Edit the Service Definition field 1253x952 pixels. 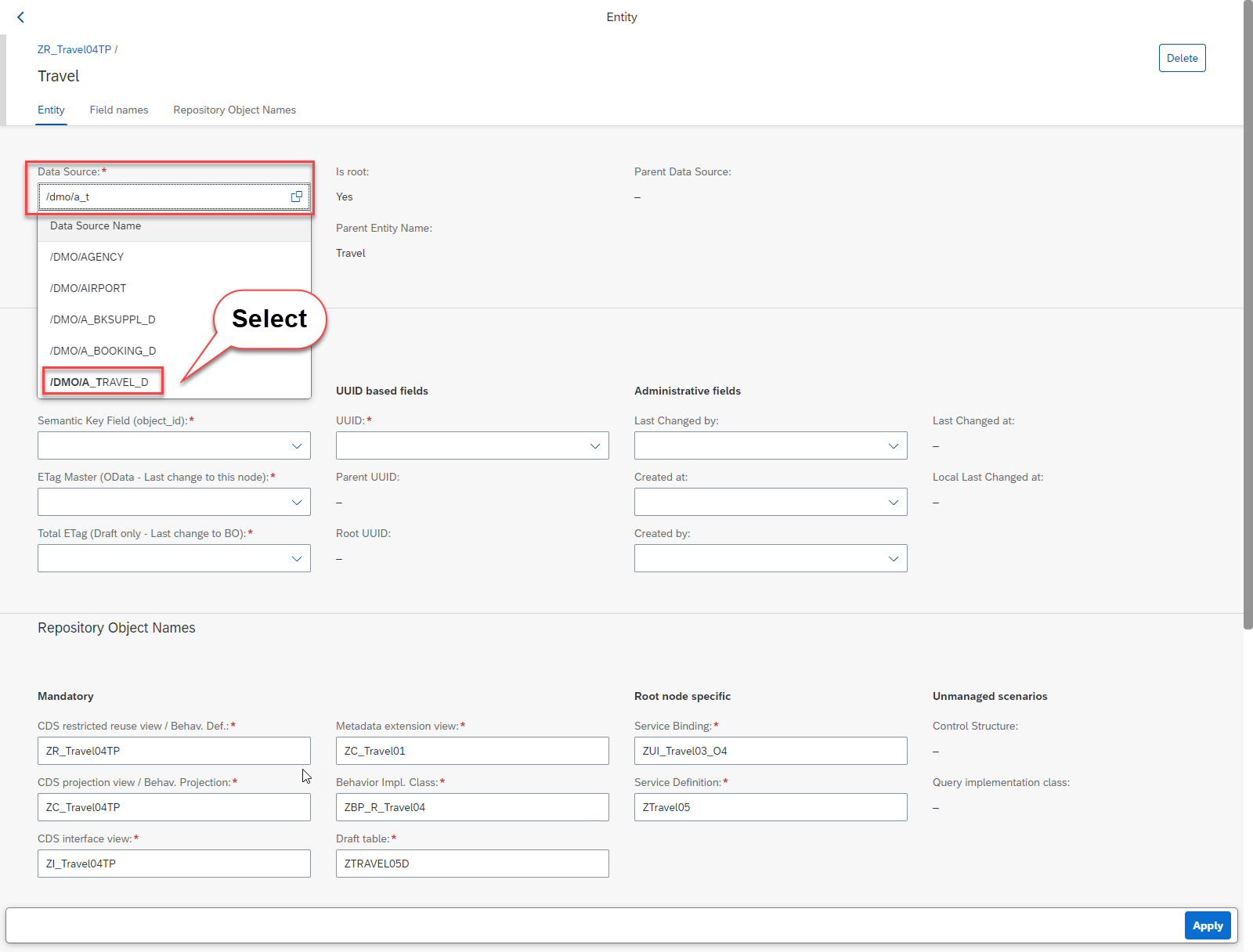(x=771, y=807)
